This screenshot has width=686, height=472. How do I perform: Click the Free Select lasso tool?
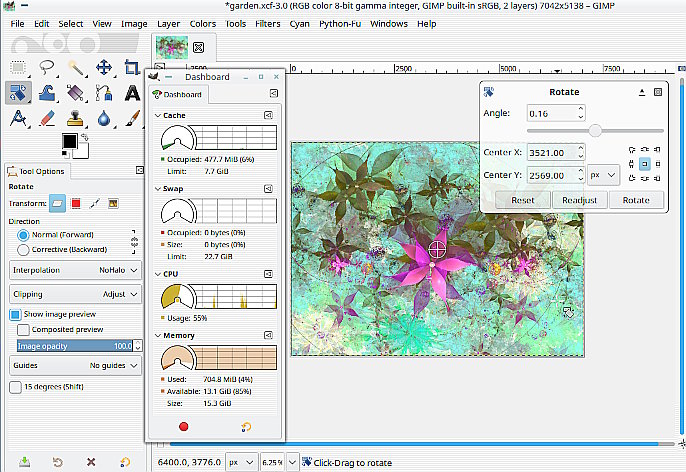click(47, 68)
